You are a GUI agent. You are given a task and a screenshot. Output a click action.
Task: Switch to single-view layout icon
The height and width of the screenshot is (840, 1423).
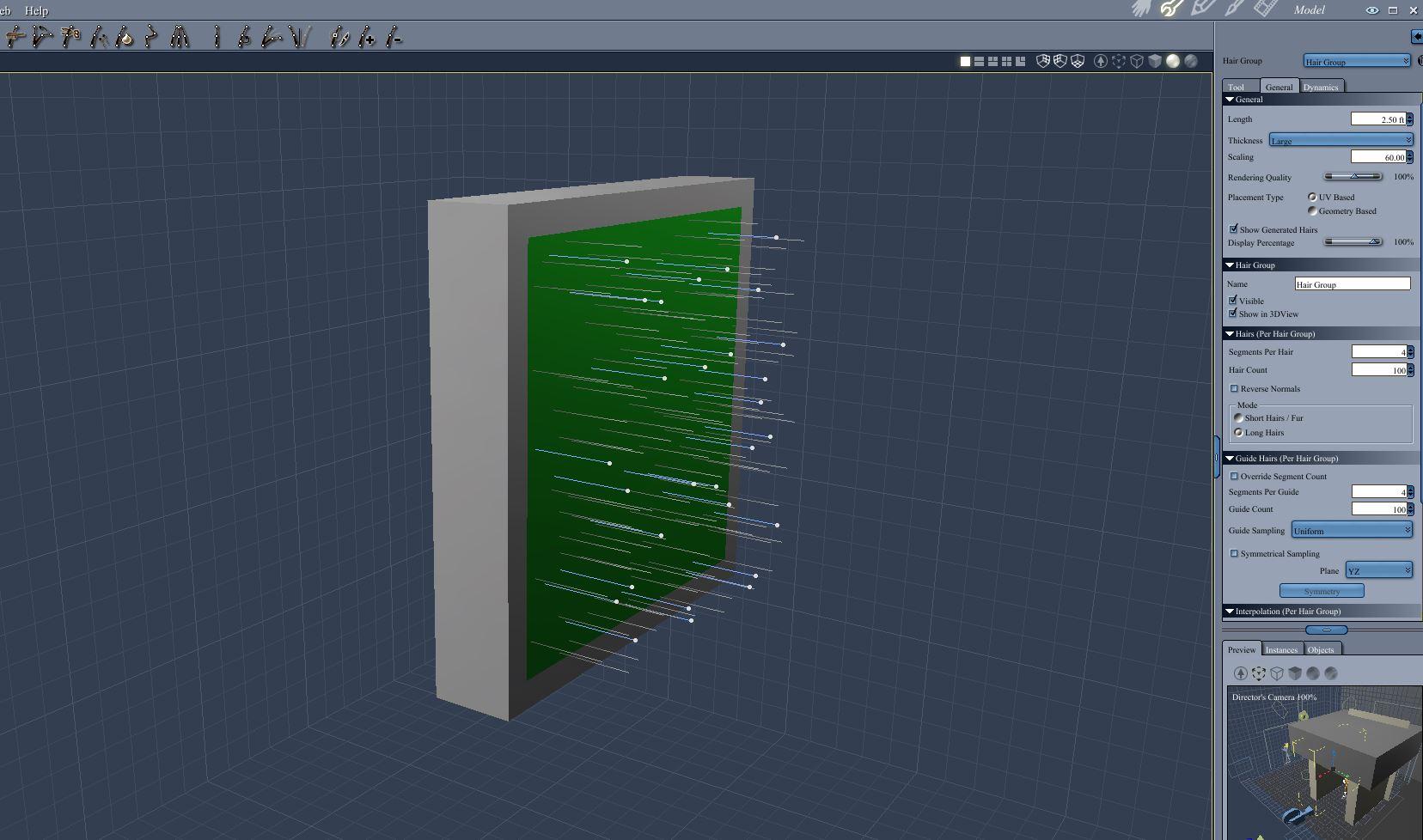pos(965,61)
